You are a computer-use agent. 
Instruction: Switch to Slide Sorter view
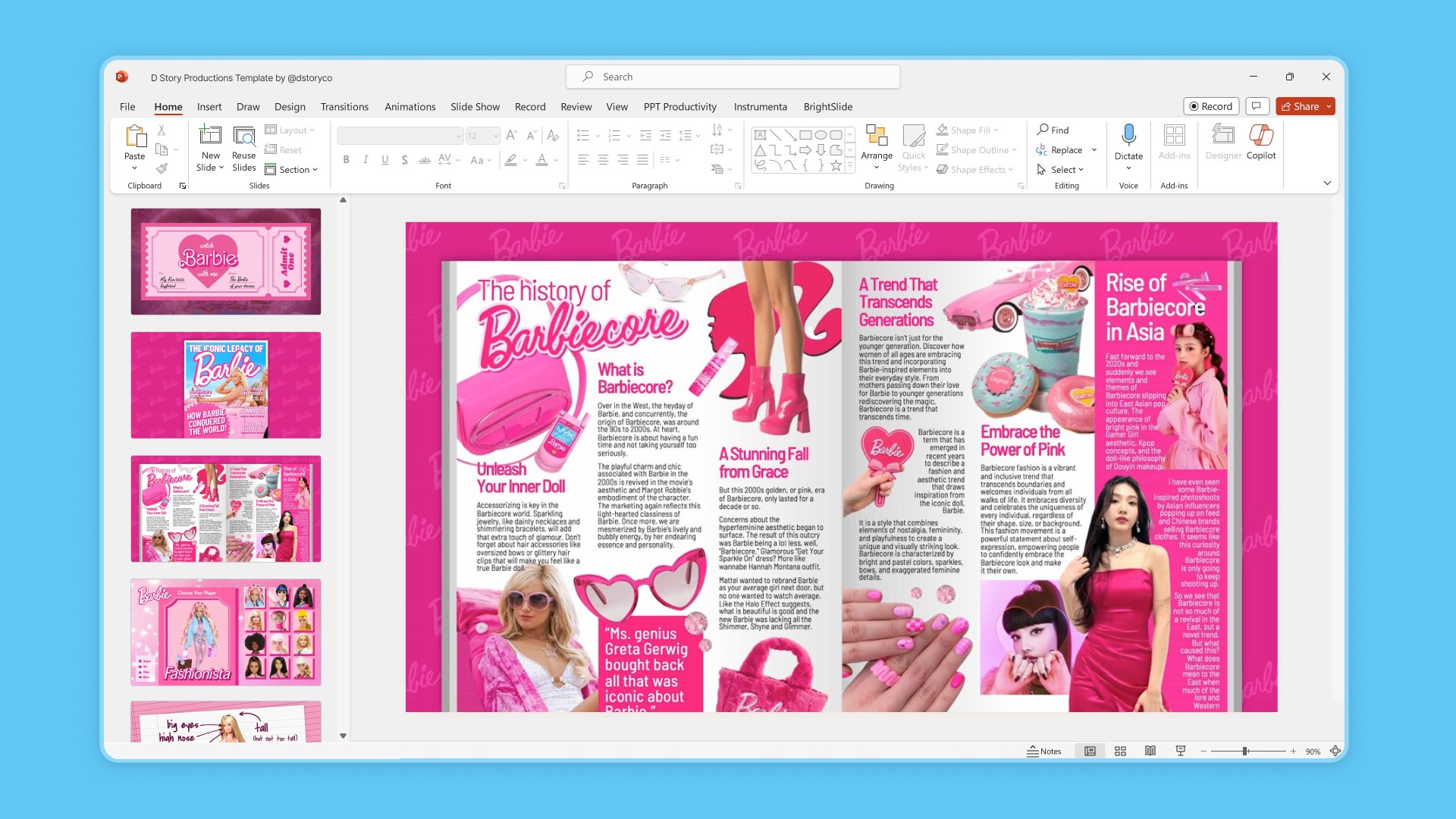pyautogui.click(x=1120, y=751)
